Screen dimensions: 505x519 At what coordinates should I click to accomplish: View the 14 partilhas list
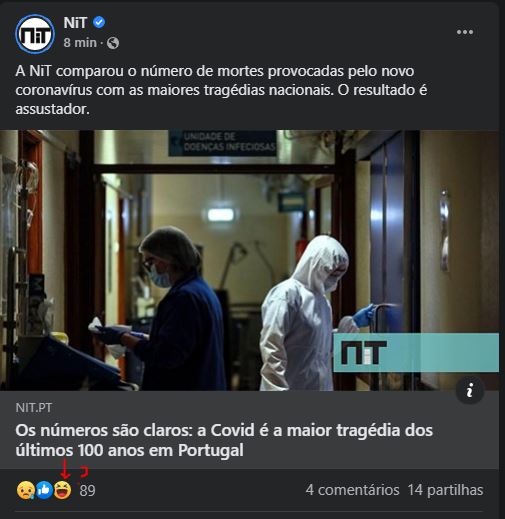point(445,490)
